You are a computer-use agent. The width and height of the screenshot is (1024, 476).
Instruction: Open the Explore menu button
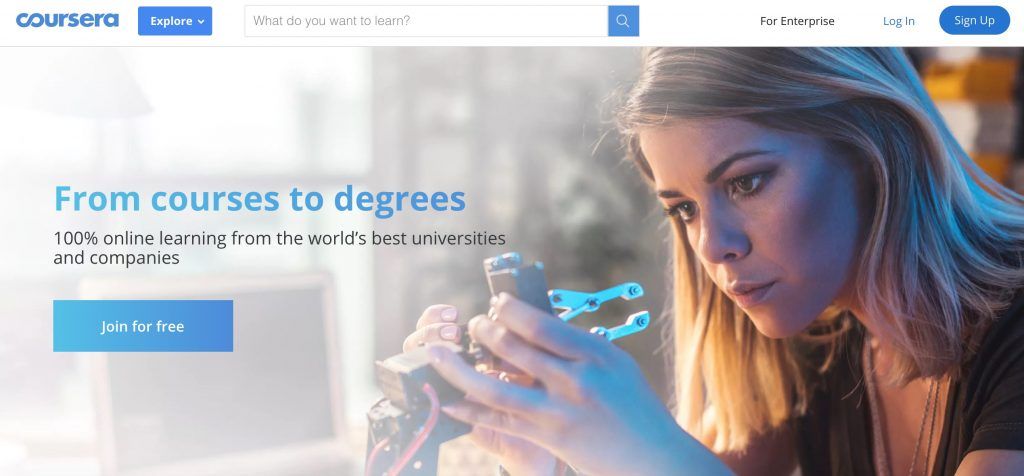point(175,21)
